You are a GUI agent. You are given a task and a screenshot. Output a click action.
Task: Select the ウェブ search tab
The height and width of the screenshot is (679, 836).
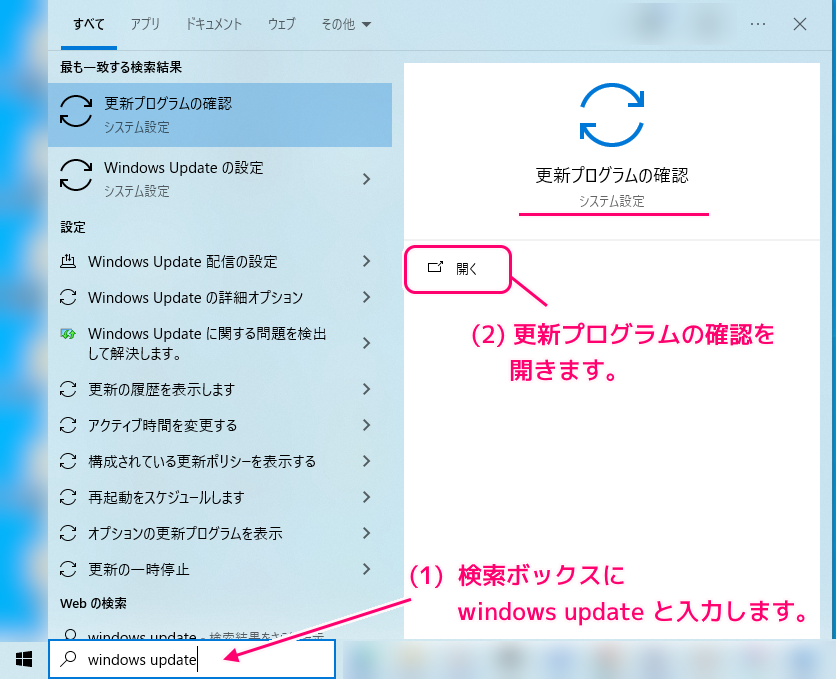click(281, 24)
